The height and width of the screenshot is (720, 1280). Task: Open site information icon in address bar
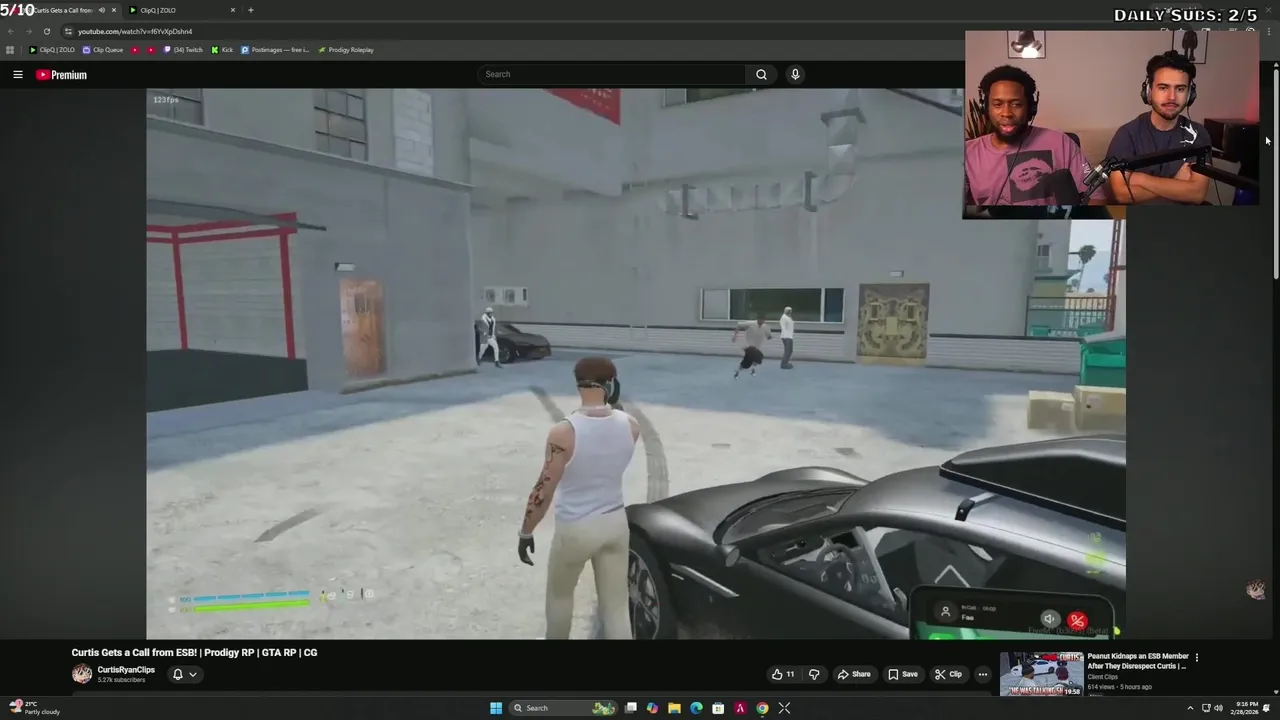tap(68, 31)
